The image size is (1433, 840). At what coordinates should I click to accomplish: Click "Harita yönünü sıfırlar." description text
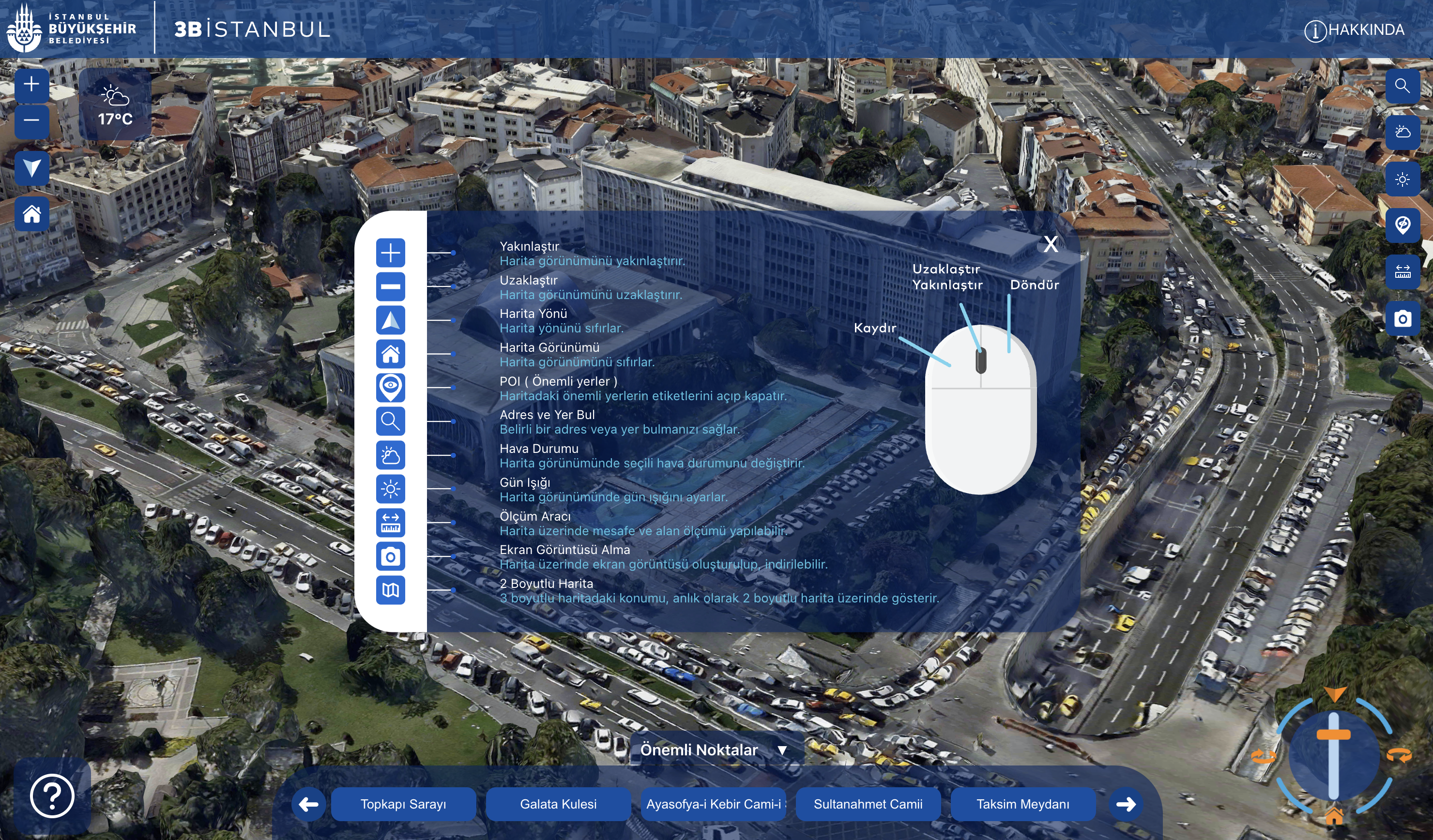coord(562,328)
